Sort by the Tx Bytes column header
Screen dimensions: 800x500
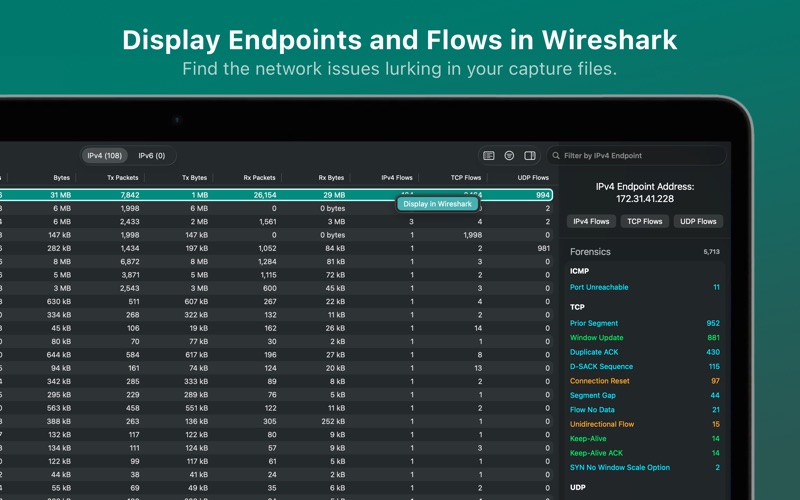(194, 178)
